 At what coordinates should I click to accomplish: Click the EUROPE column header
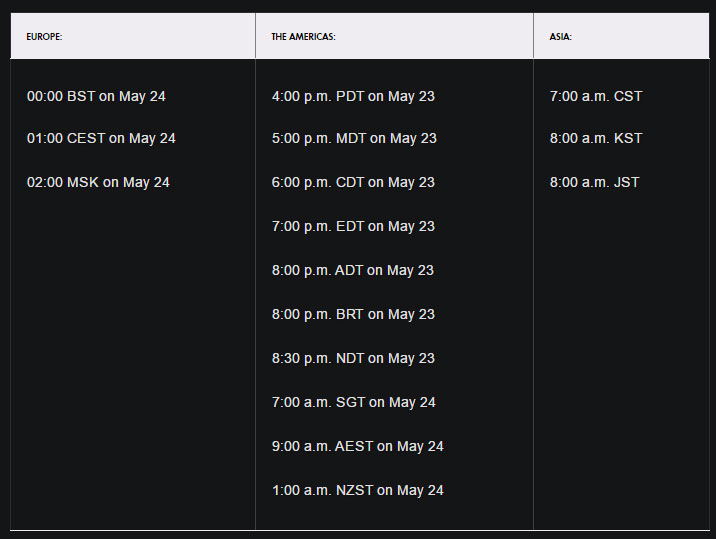45,37
